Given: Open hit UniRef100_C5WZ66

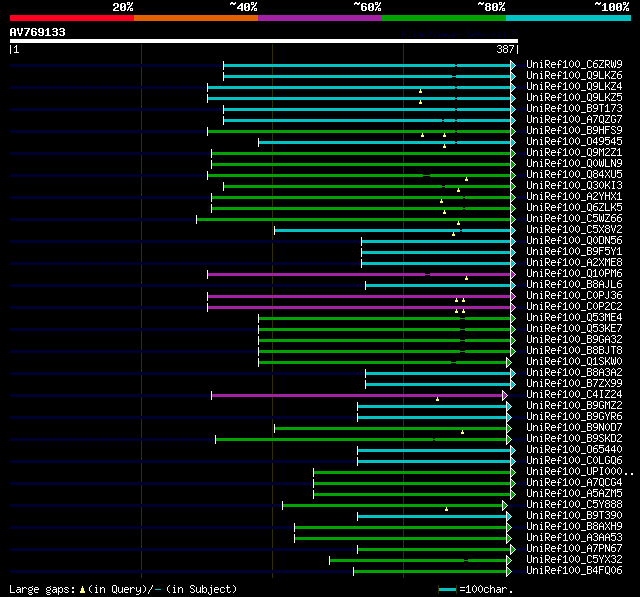Looking at the screenshot, I should click(574, 219).
